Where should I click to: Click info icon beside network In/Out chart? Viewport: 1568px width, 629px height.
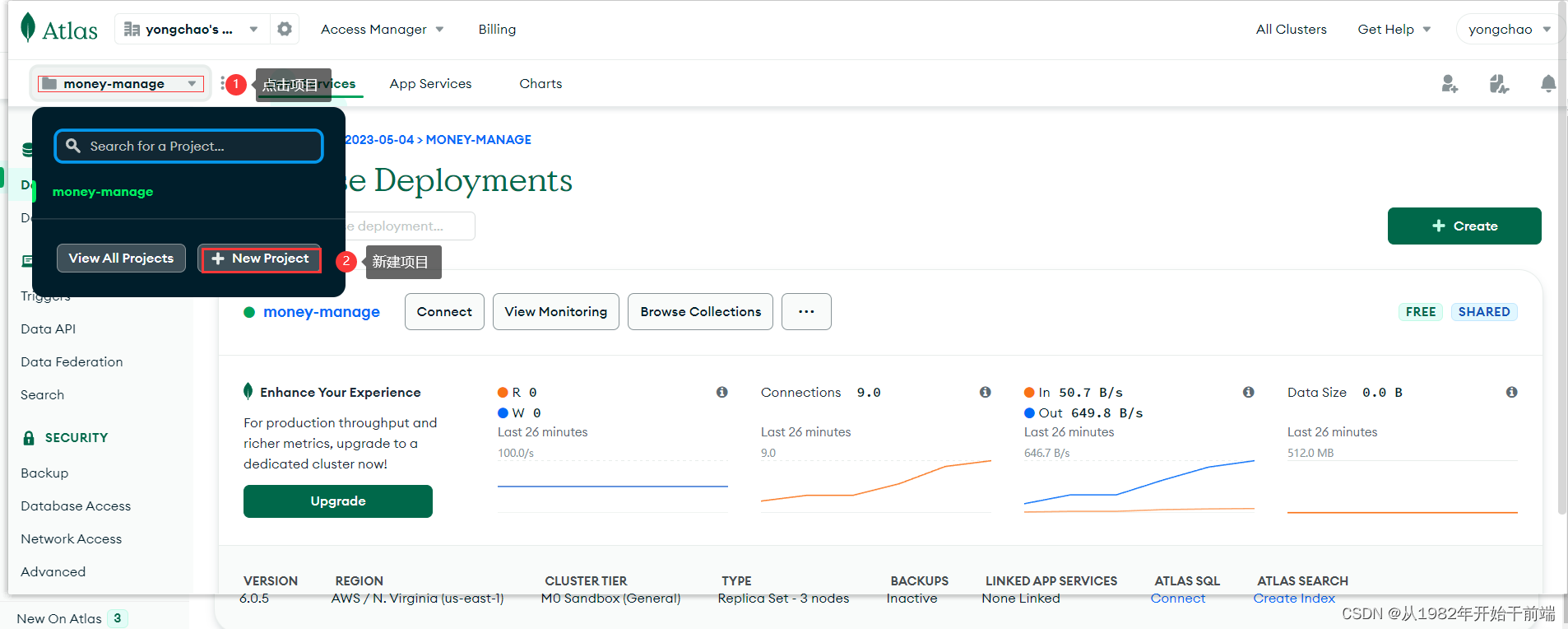tap(1249, 392)
